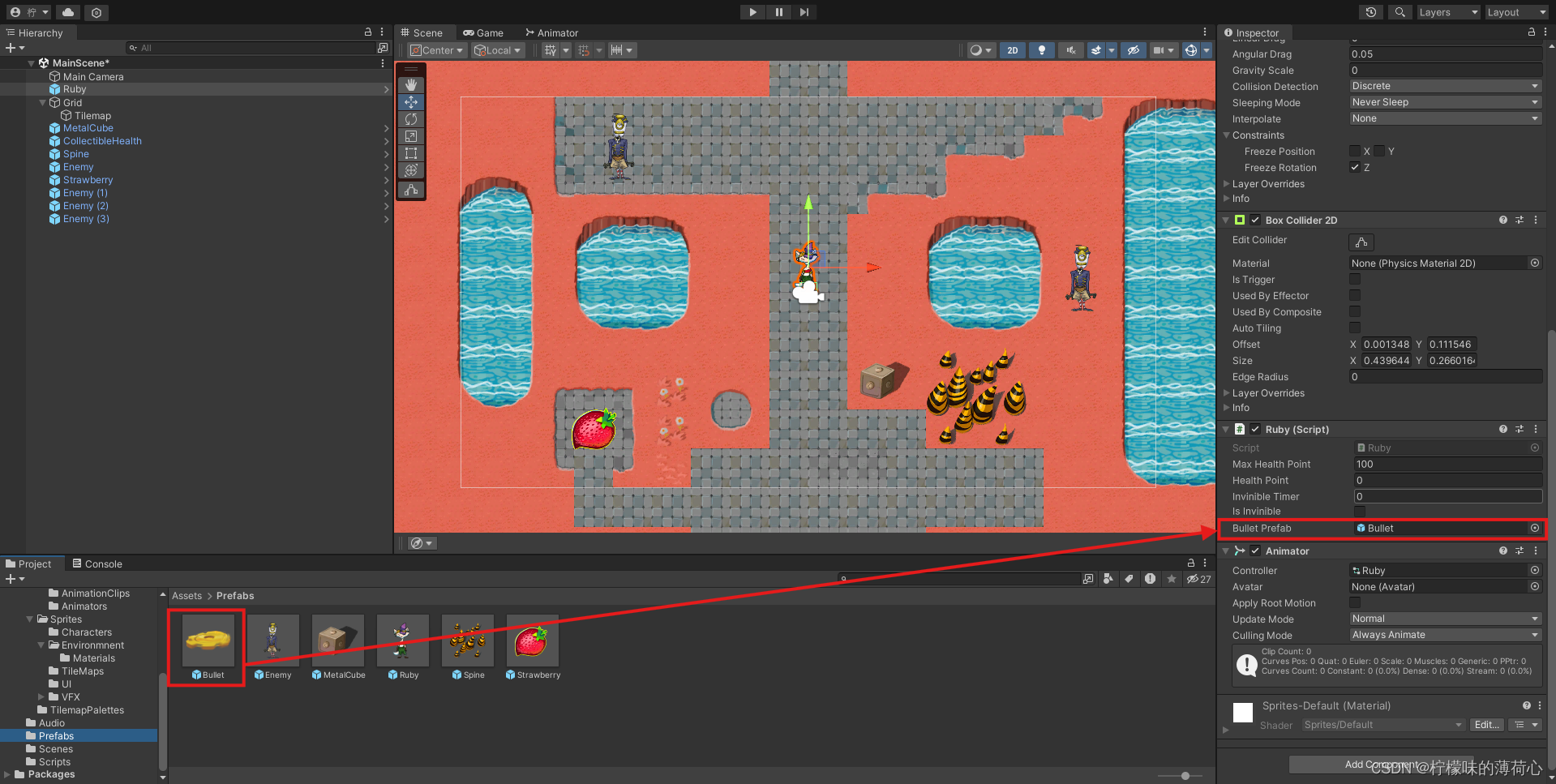
Task: Switch to the Game tab
Action: pyautogui.click(x=483, y=33)
